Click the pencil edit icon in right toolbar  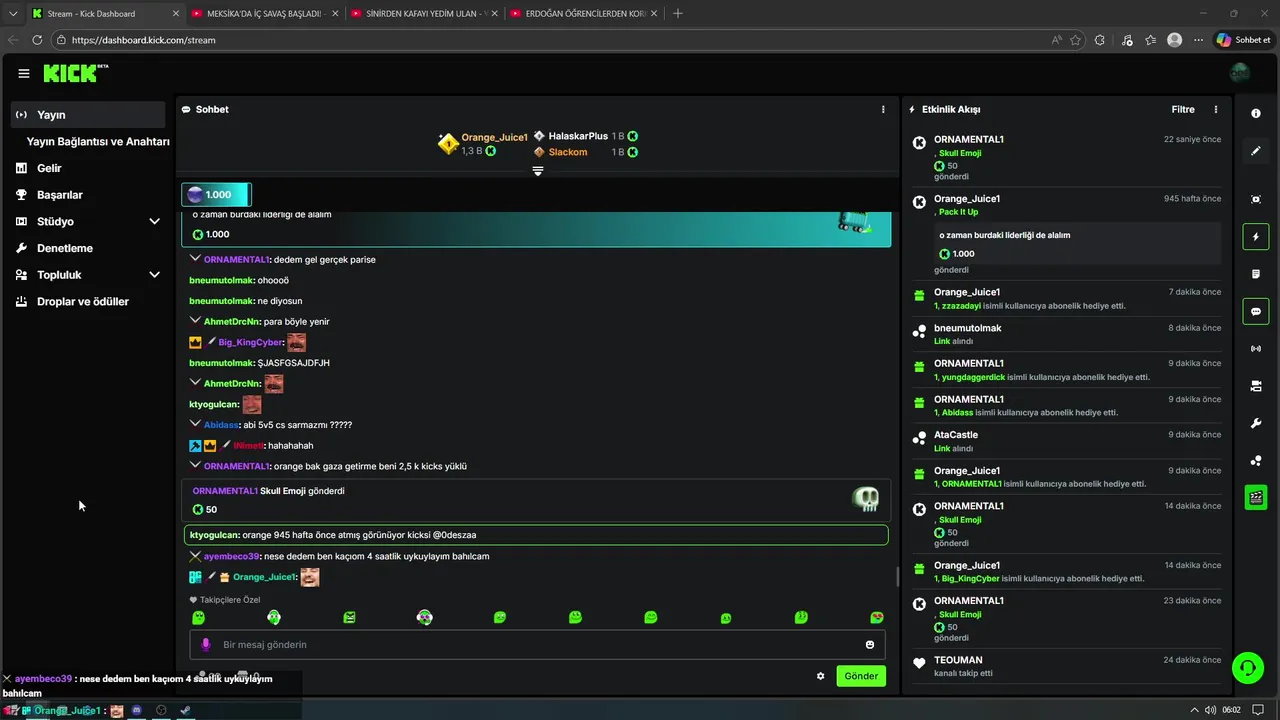1256,151
